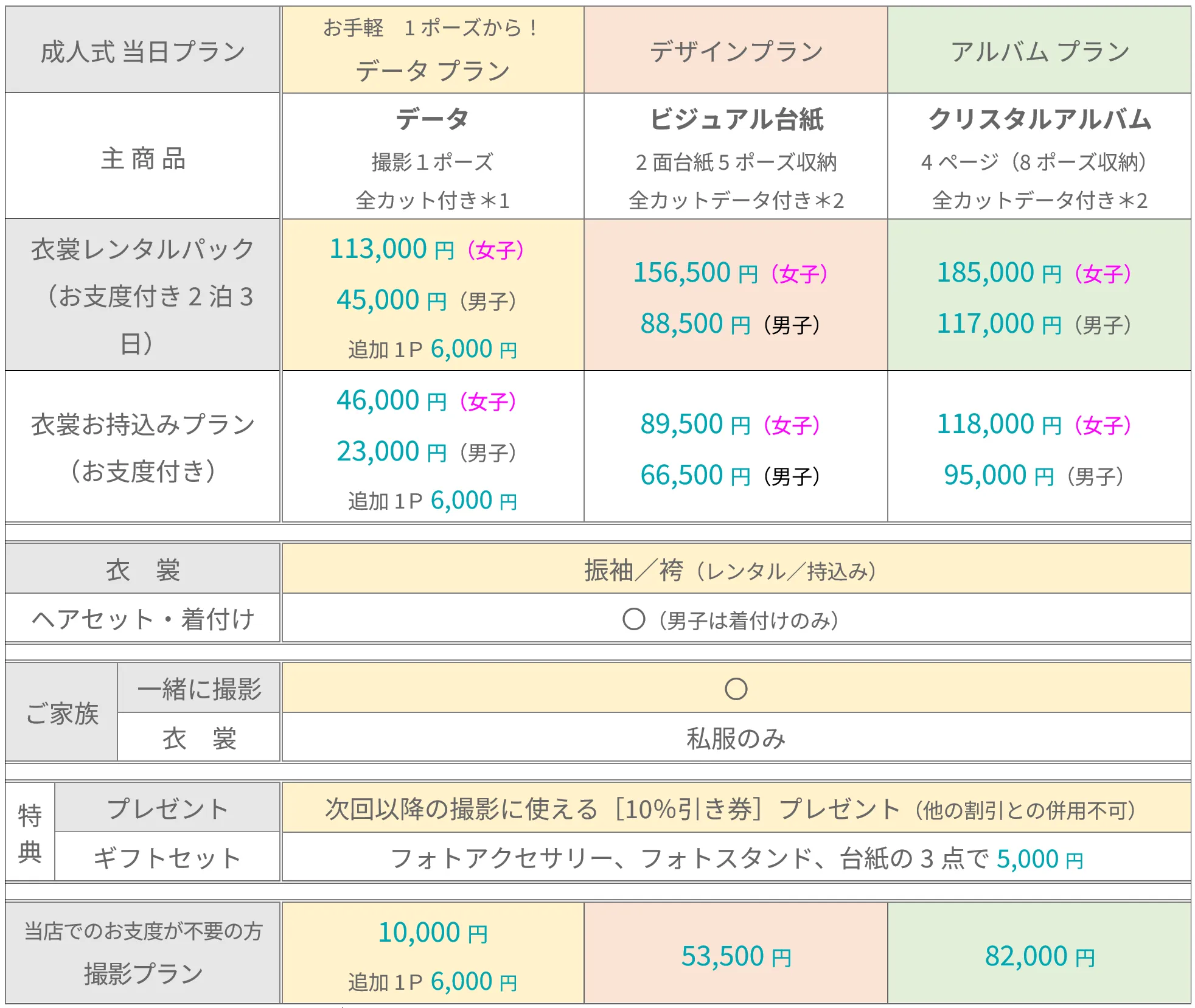The height and width of the screenshot is (1008, 1195).
Task: Click the 156,500 円 design plan price
Action: pos(695,273)
